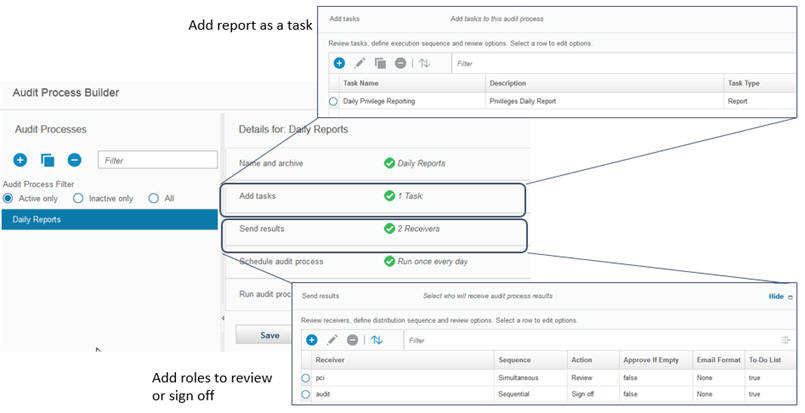Select Daily Privilege Reporting task row radio
This screenshot has height=413, width=805.
tap(333, 101)
